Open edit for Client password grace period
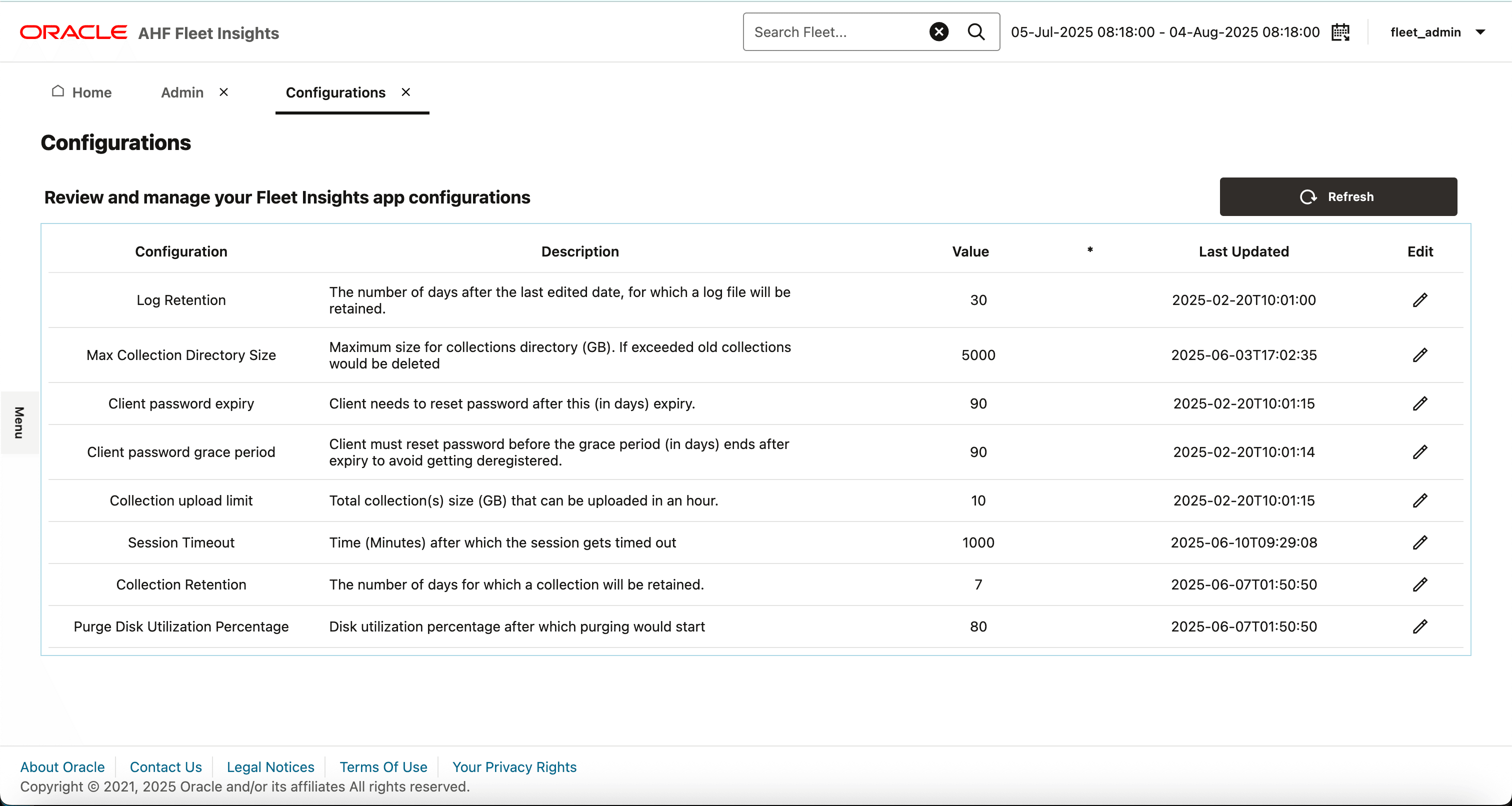 click(x=1419, y=452)
